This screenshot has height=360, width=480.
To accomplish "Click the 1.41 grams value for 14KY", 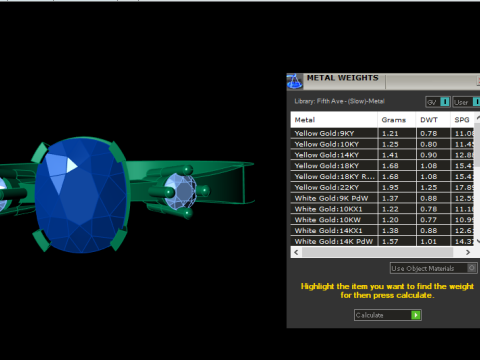I will click(390, 155).
